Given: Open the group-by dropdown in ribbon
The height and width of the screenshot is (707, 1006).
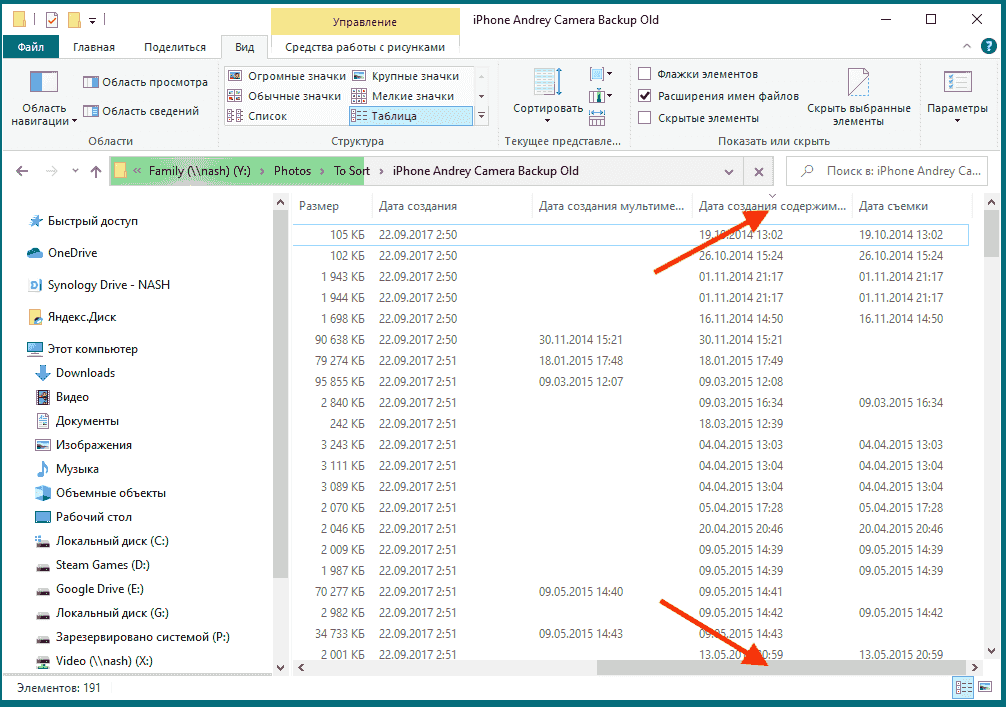Looking at the screenshot, I should (600, 74).
